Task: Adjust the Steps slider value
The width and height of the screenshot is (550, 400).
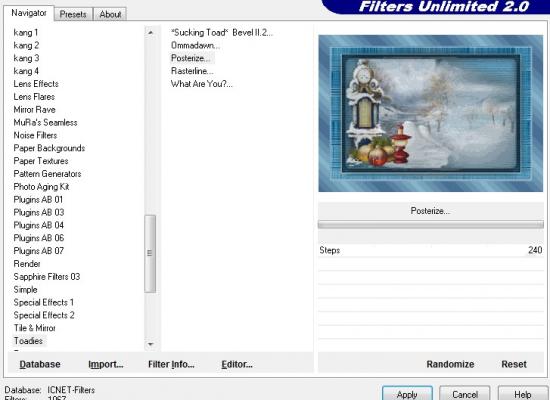Action: (431, 250)
